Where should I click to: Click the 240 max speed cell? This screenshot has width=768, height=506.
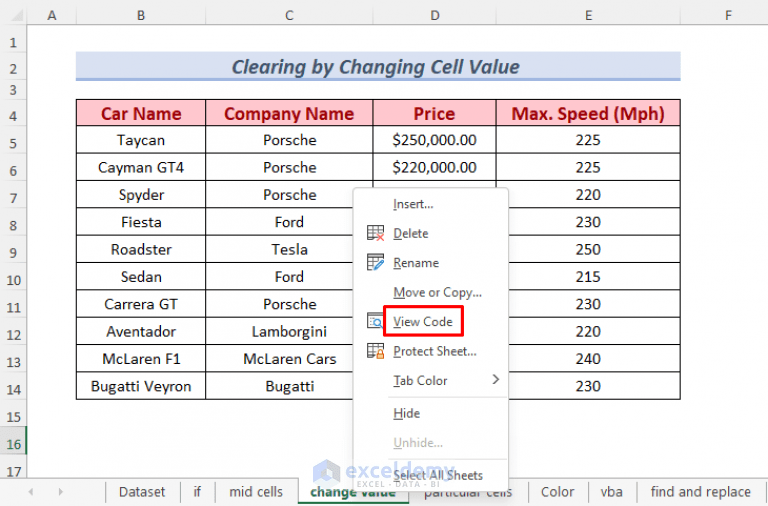(588, 359)
